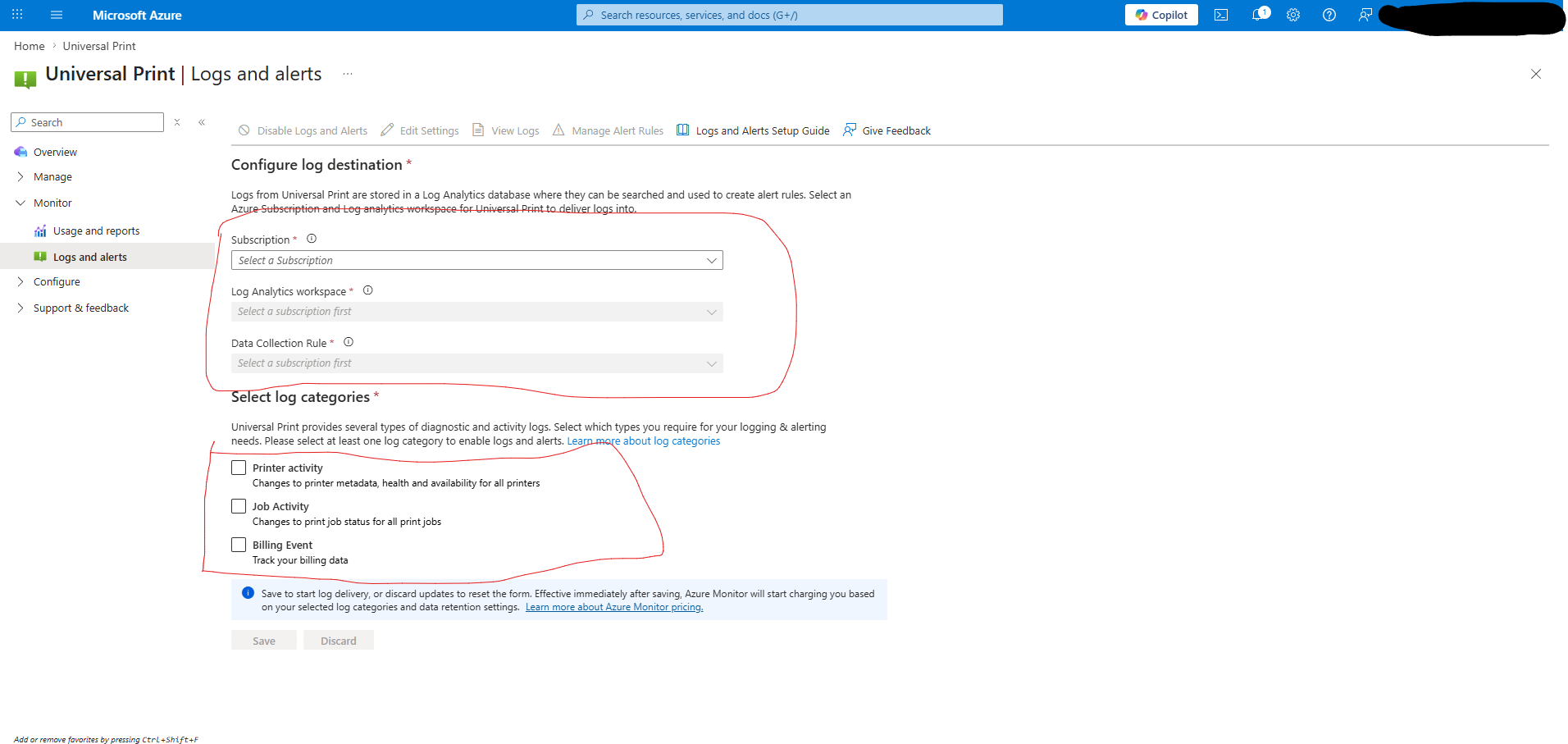The width and height of the screenshot is (1568, 744).
Task: Focus the sidebar Search field
Action: (88, 122)
